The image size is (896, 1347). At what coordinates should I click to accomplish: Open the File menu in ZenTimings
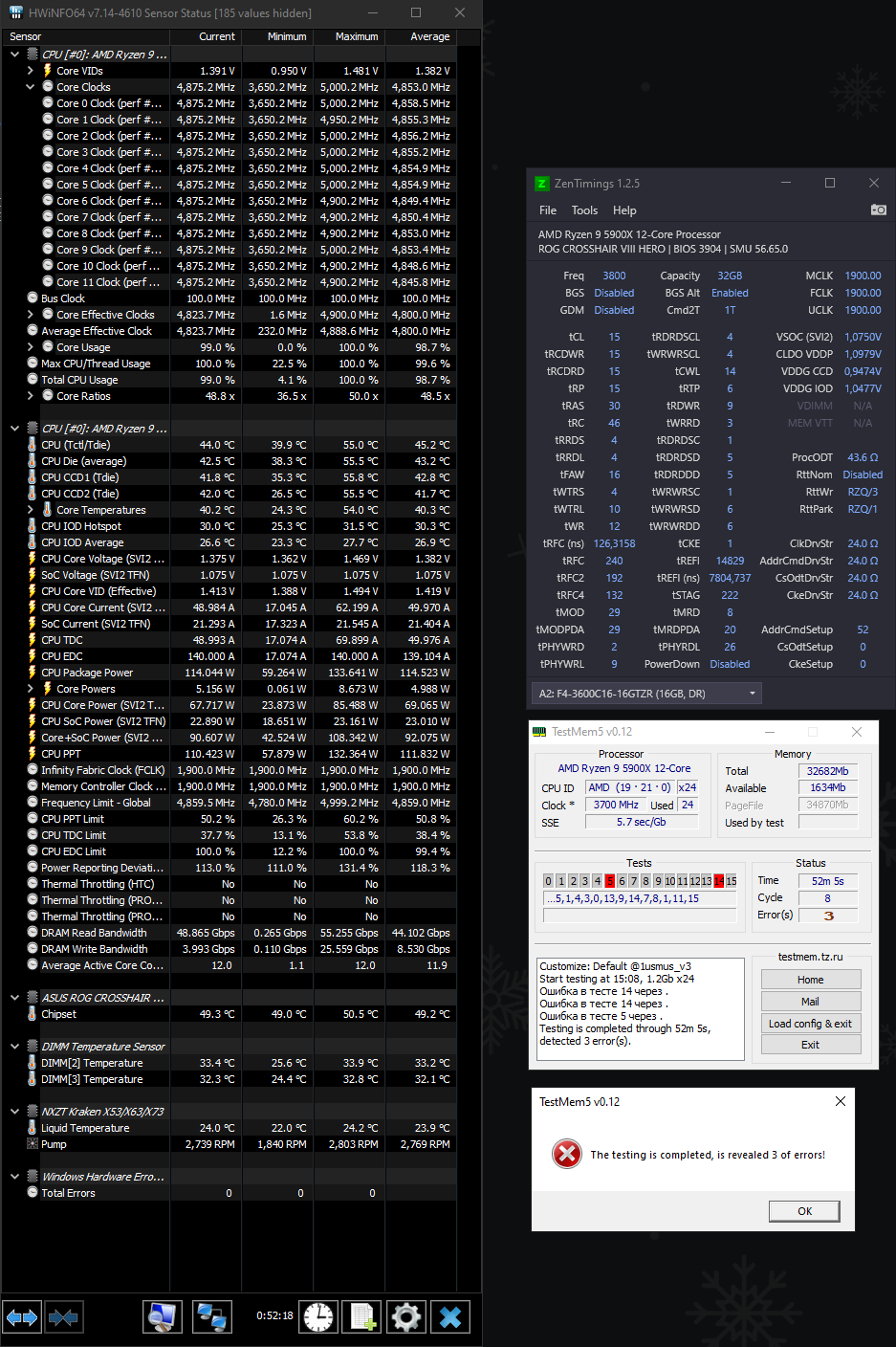(548, 210)
